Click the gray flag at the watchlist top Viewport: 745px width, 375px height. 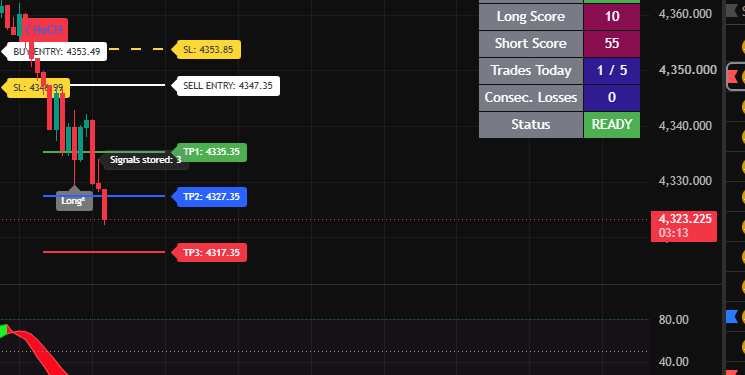click(731, 11)
